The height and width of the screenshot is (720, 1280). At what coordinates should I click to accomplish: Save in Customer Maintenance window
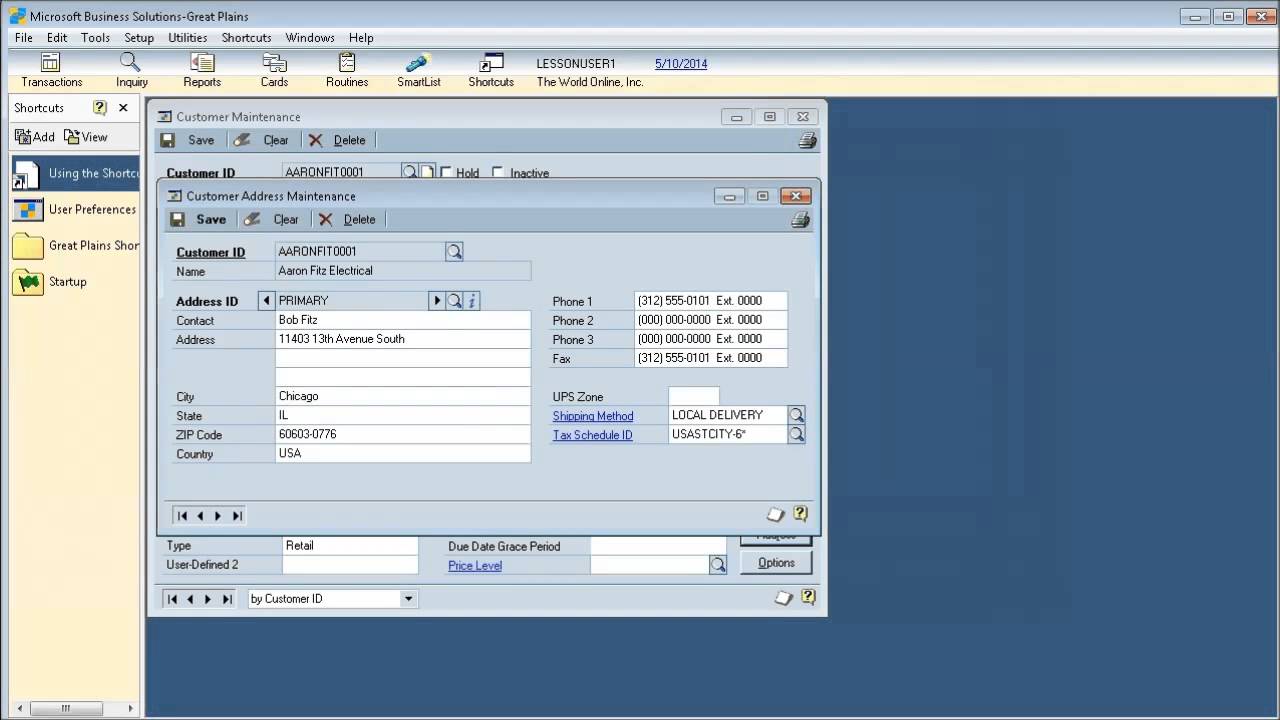coord(188,140)
